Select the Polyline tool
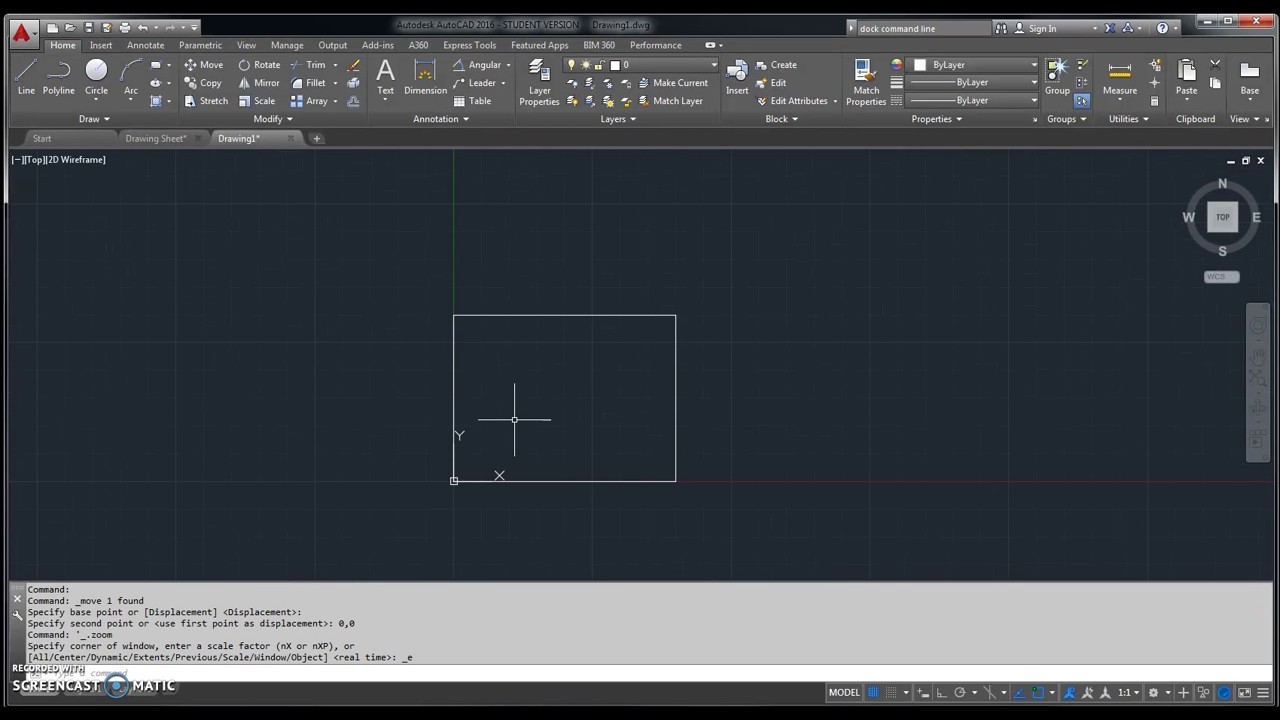 (58, 78)
